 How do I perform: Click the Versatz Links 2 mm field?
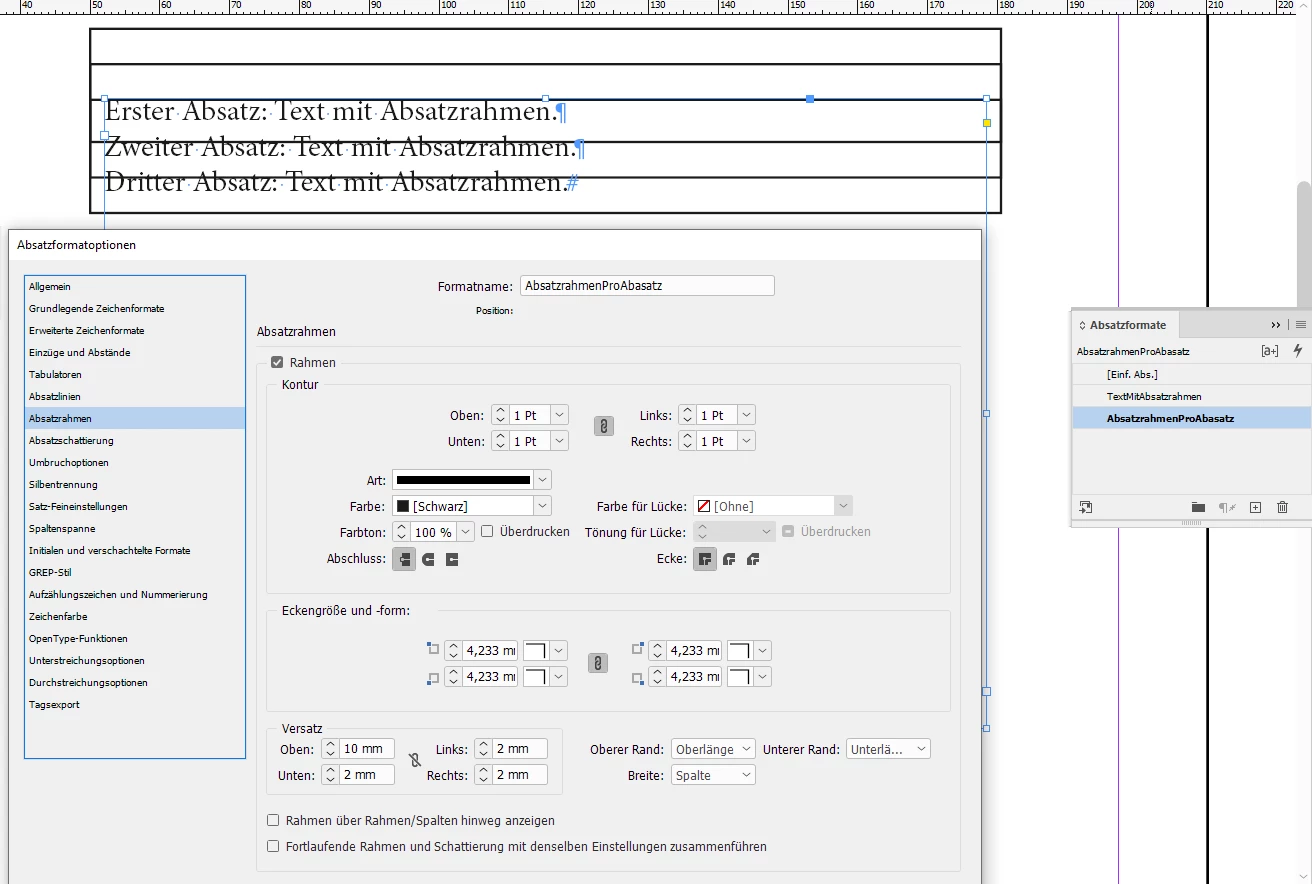[520, 749]
